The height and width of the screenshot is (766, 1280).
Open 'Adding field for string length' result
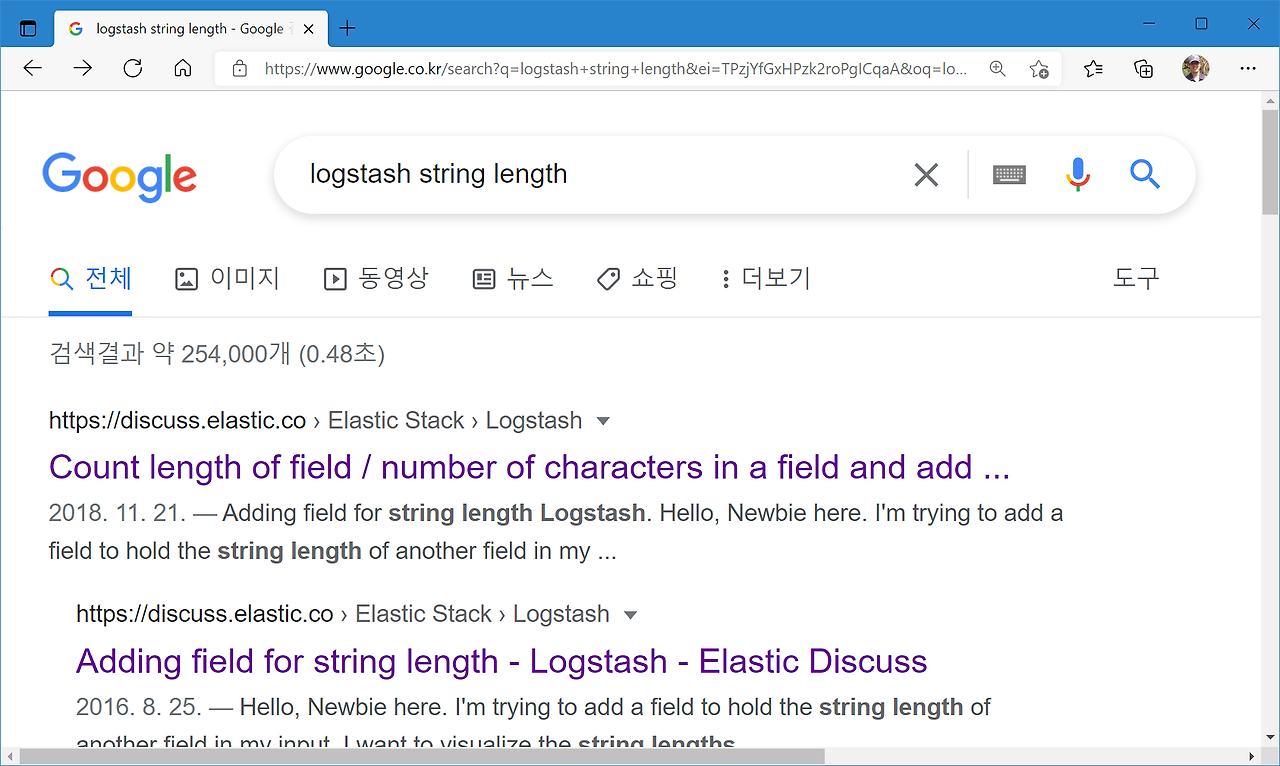click(501, 661)
